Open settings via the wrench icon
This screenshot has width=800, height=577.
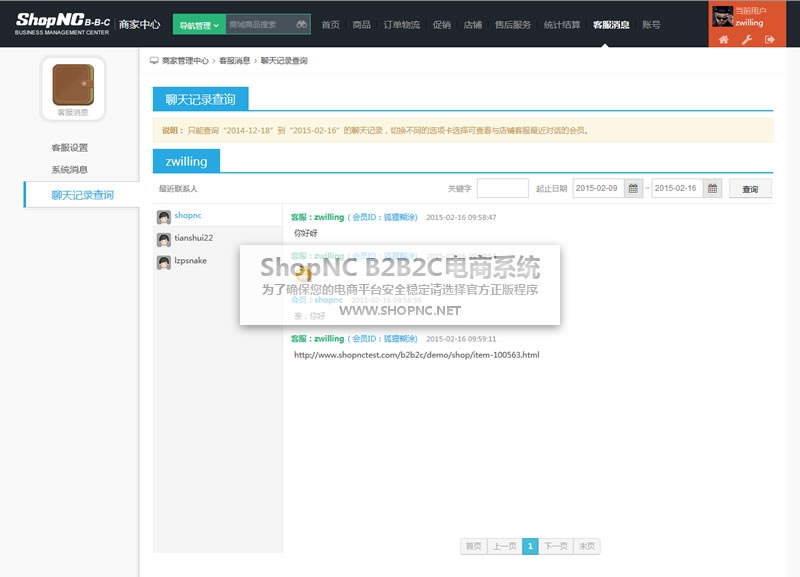[747, 39]
